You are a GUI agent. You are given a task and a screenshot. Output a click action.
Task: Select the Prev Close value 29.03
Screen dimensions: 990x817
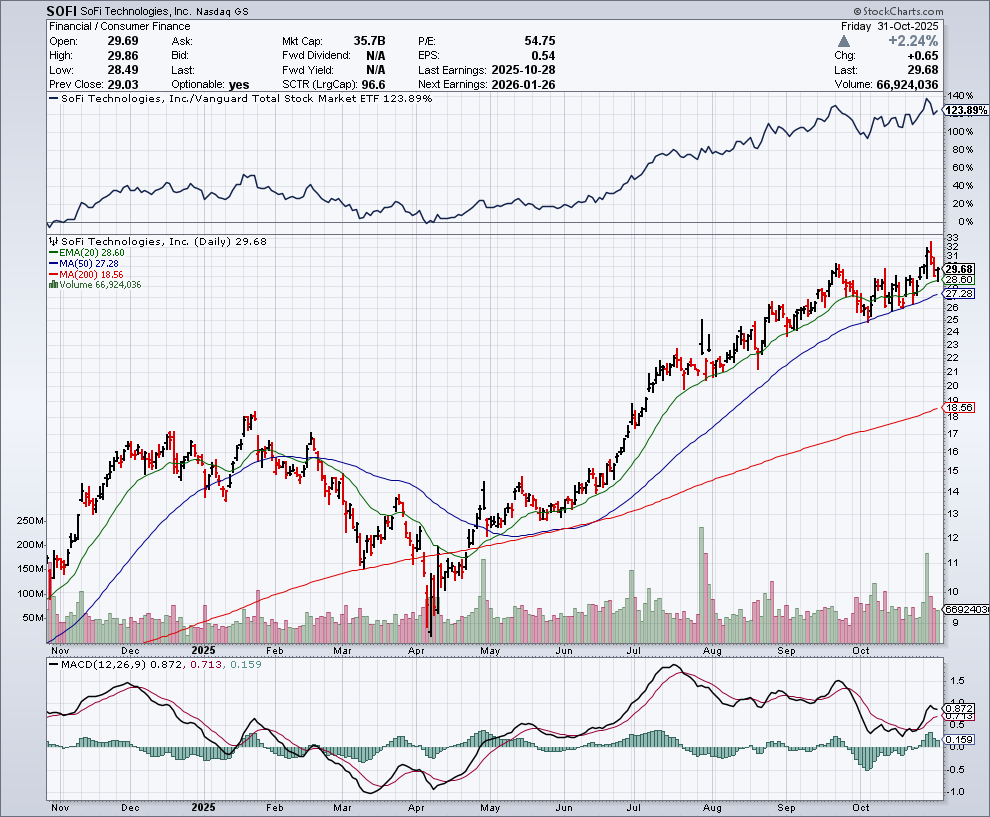[x=122, y=85]
